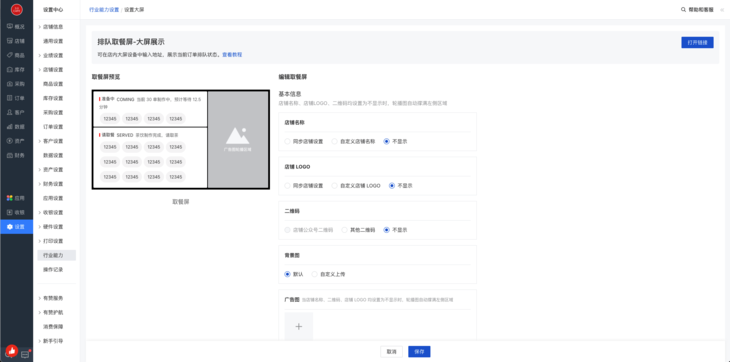Screen dimensions: 730x362
Task: Open 店铺 store icon in dark sidebar
Action: [10, 41]
